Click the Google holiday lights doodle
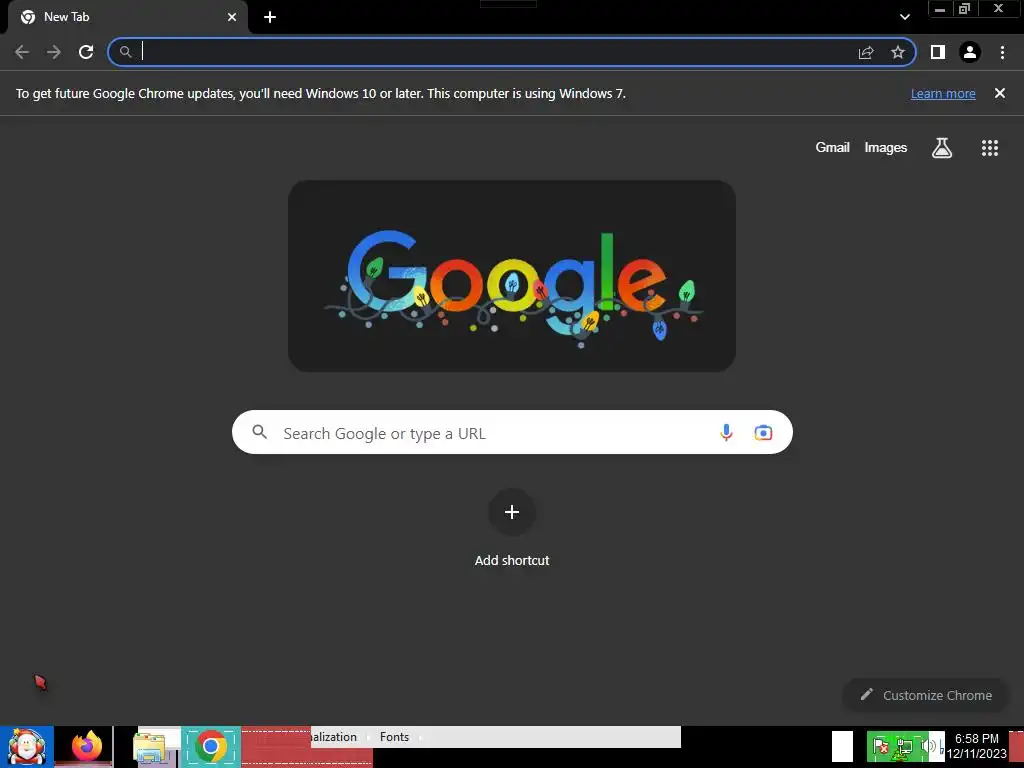This screenshot has height=768, width=1024. click(x=512, y=276)
